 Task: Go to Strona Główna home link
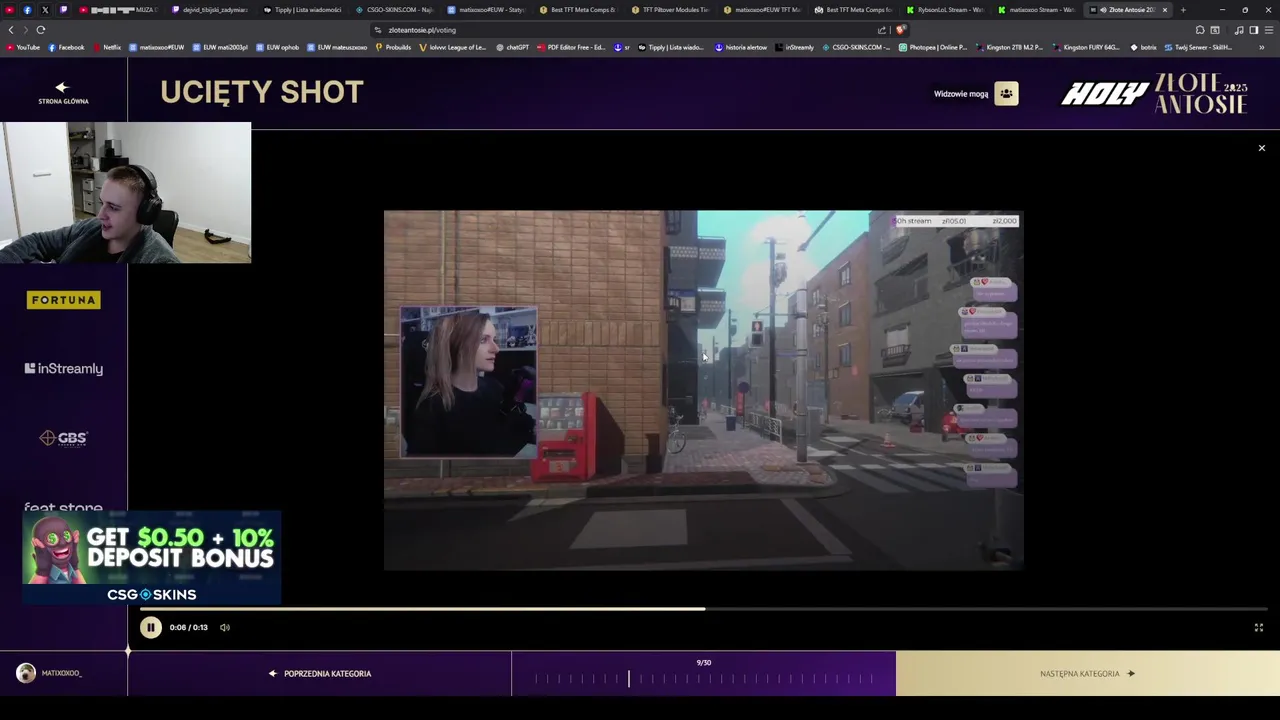tap(63, 94)
